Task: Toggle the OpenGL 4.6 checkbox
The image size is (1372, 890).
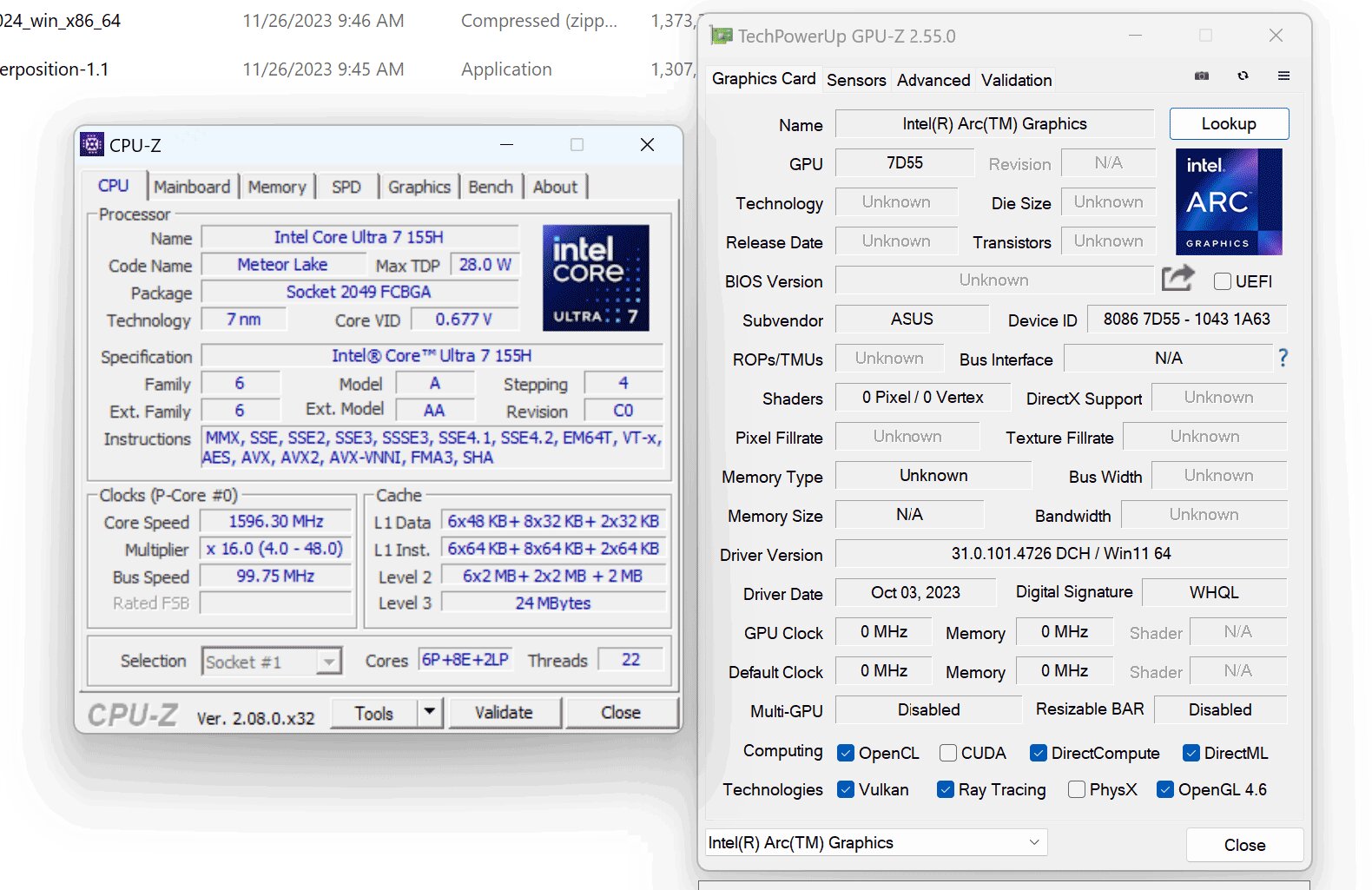Action: tap(1165, 789)
